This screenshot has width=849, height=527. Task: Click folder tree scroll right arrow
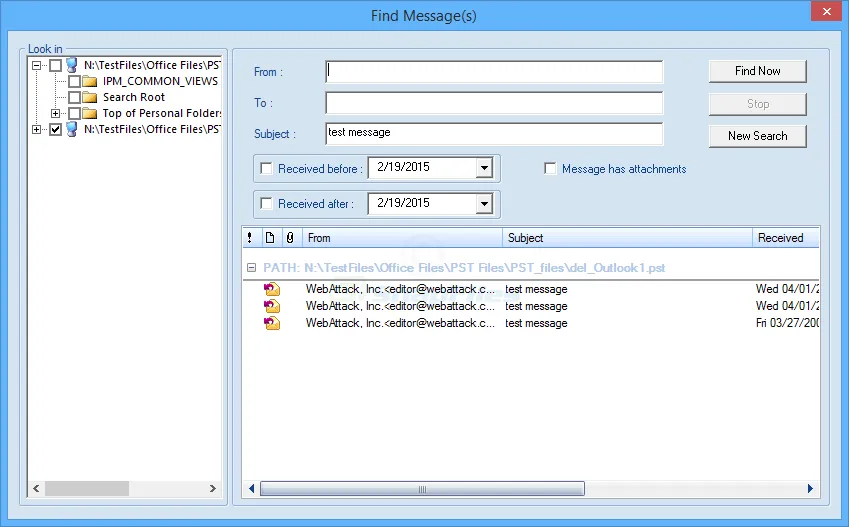[213, 489]
